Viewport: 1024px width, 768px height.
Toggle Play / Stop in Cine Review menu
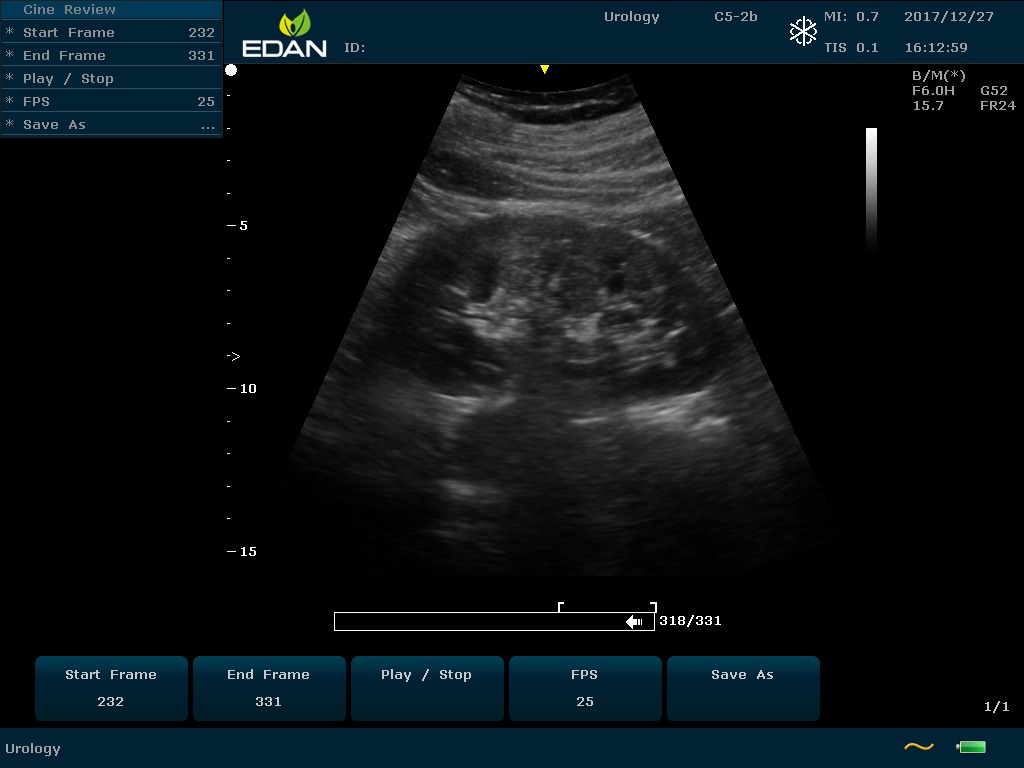pyautogui.click(x=110, y=78)
